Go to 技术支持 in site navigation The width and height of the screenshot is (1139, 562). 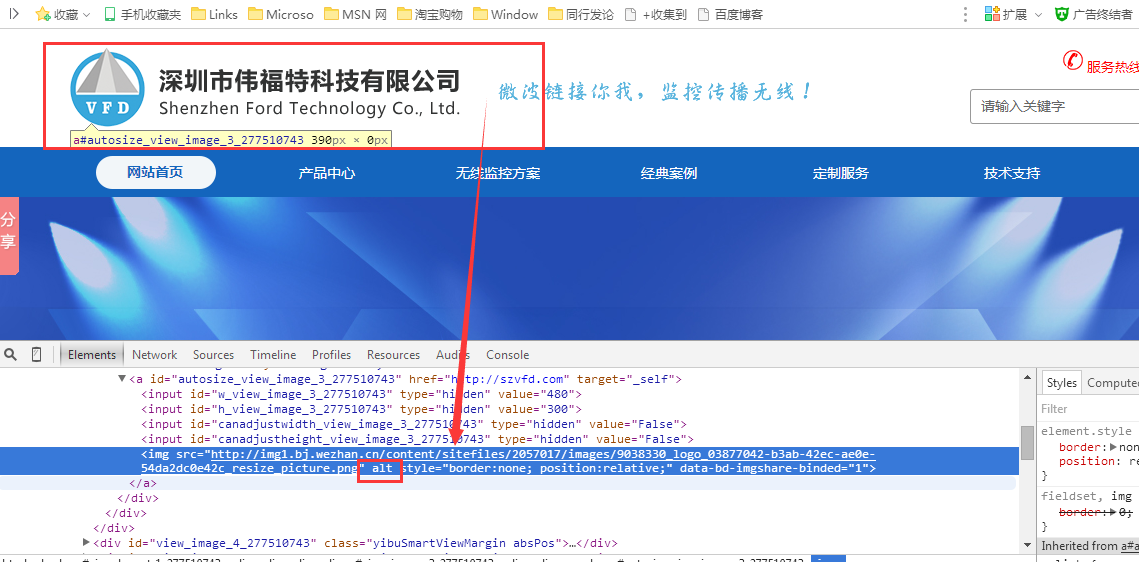click(1012, 173)
